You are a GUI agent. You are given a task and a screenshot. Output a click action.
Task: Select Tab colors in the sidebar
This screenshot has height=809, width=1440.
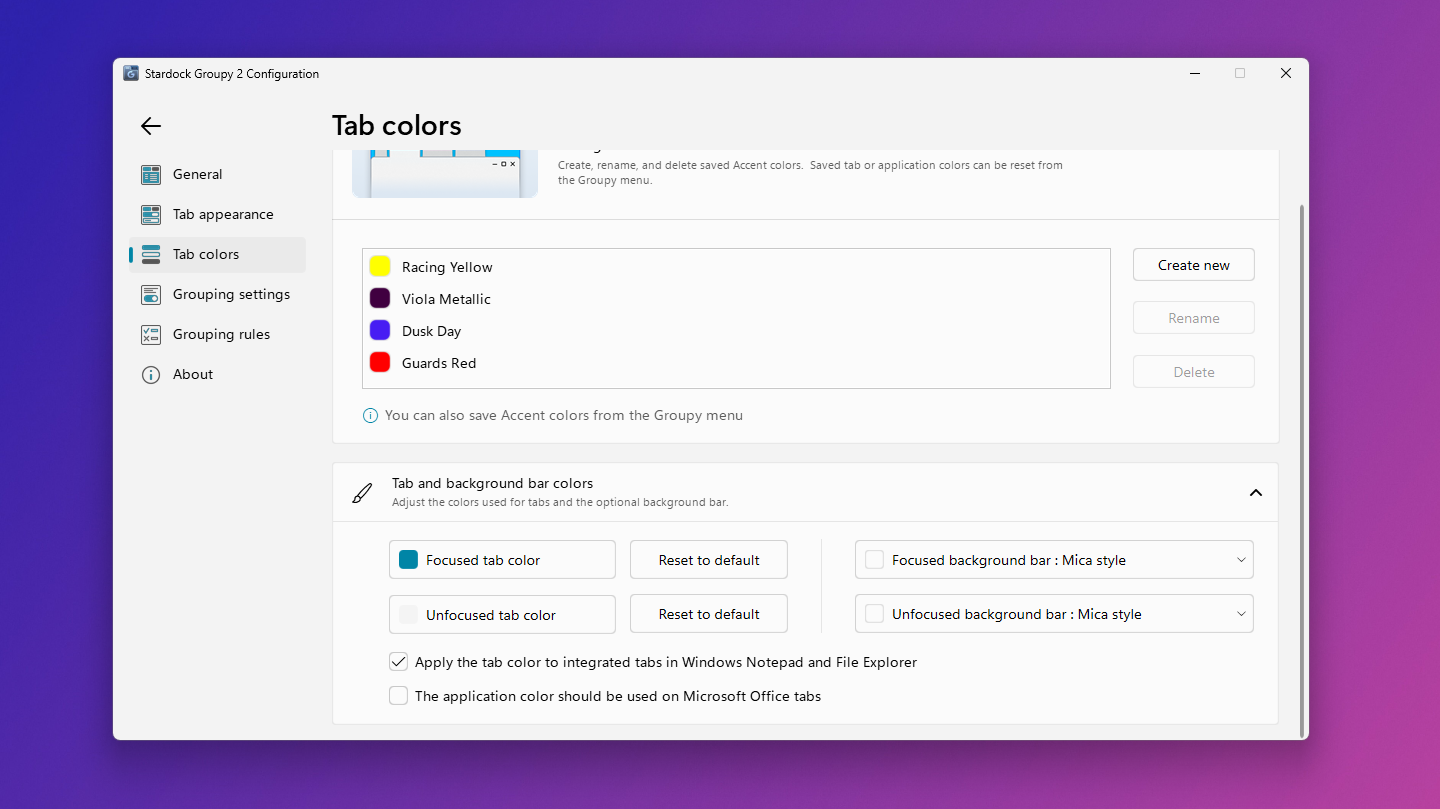point(218,255)
